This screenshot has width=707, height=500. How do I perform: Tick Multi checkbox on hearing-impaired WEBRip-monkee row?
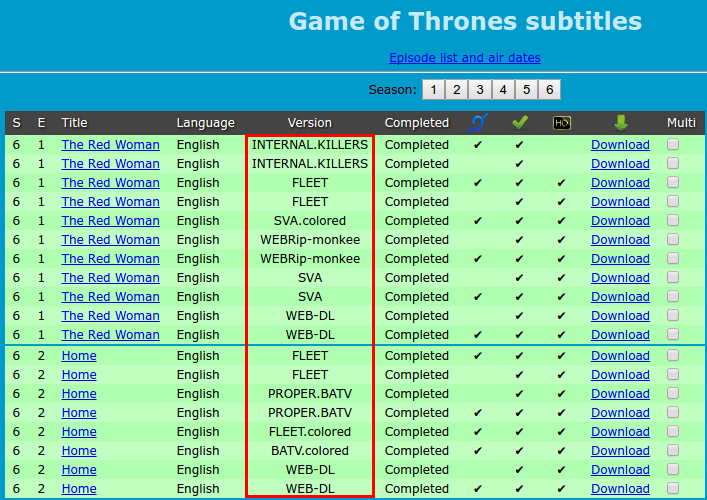[673, 258]
